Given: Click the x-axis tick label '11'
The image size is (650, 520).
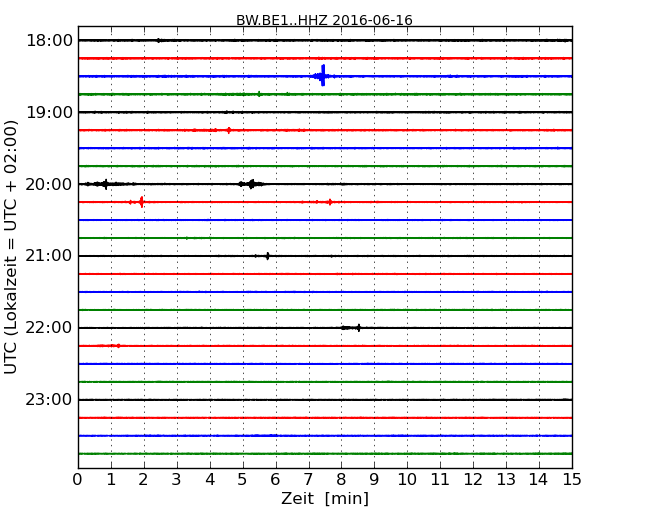Looking at the screenshot, I should pyautogui.click(x=440, y=480).
